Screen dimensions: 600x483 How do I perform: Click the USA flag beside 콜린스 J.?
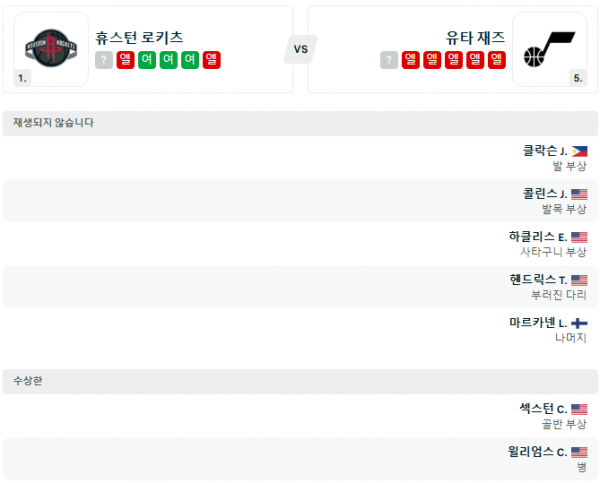(579, 194)
